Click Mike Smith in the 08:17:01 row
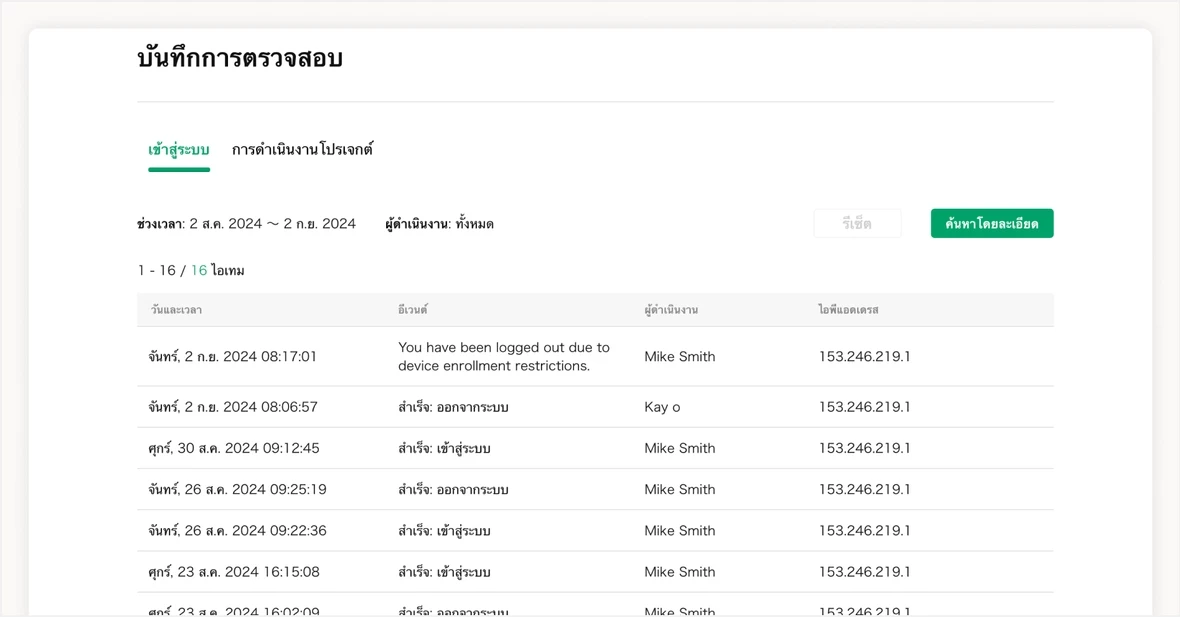The width and height of the screenshot is (1180, 617). (x=680, y=357)
